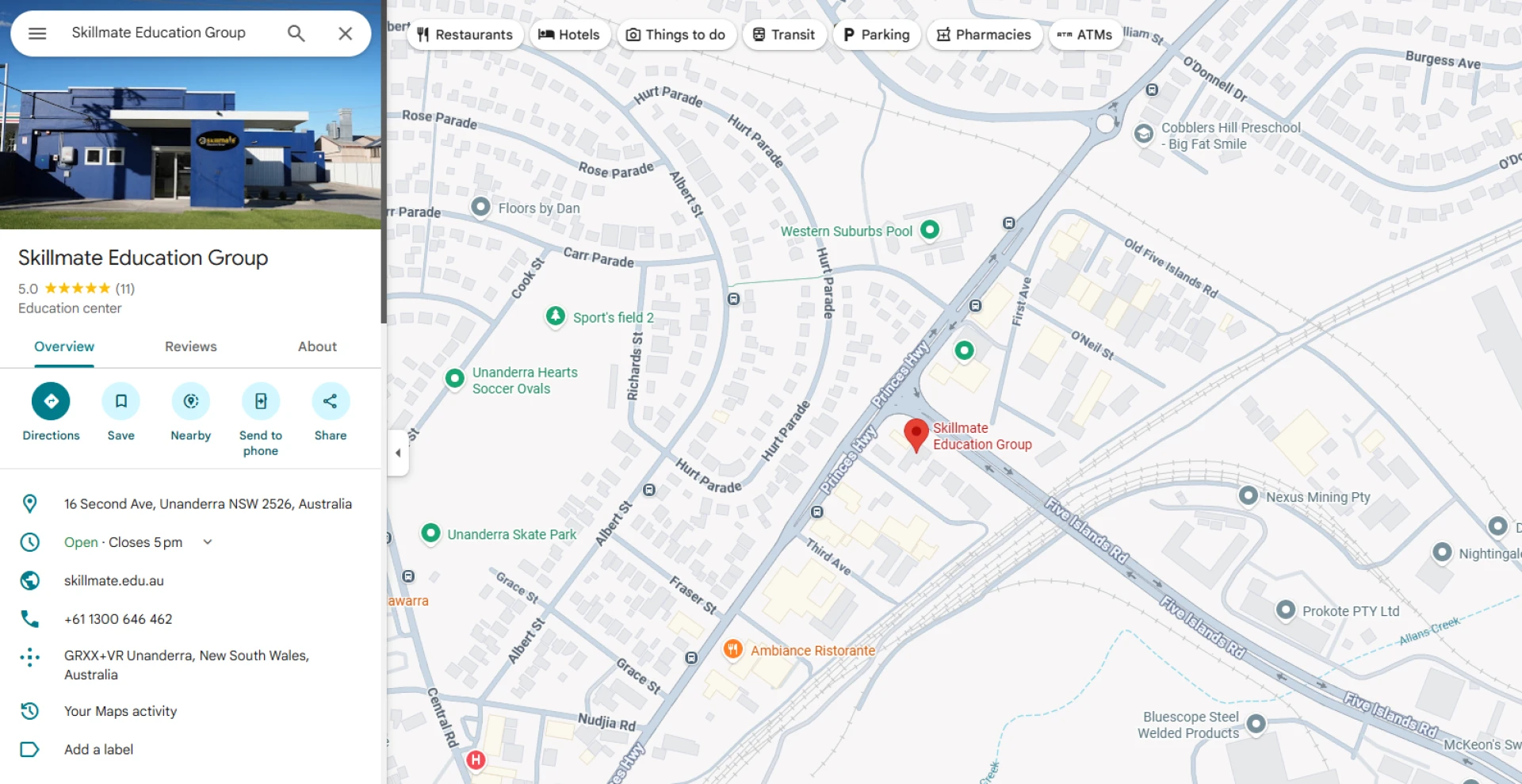Click Ambiance Ristorante map marker

click(x=732, y=650)
